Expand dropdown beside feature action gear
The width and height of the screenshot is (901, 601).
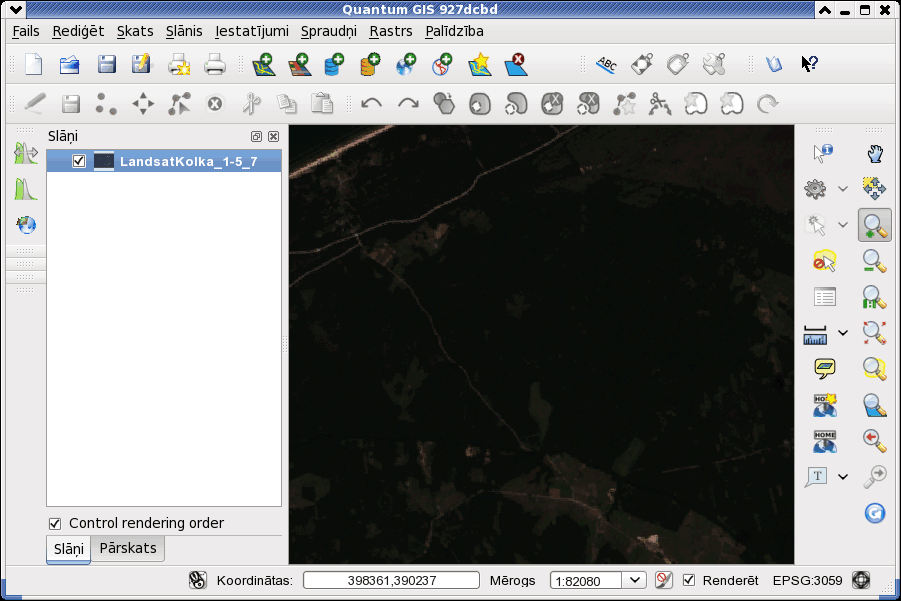tap(843, 188)
